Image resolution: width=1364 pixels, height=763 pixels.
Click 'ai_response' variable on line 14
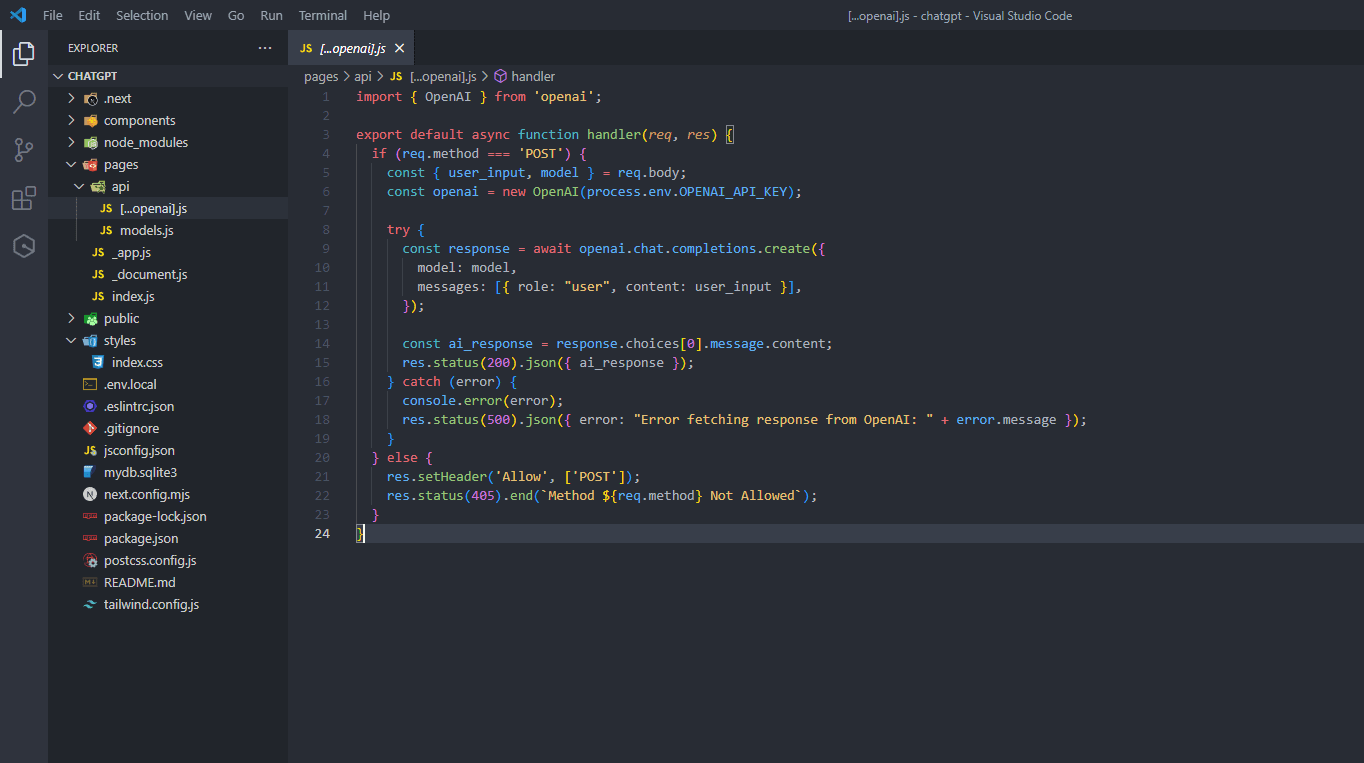[490, 343]
